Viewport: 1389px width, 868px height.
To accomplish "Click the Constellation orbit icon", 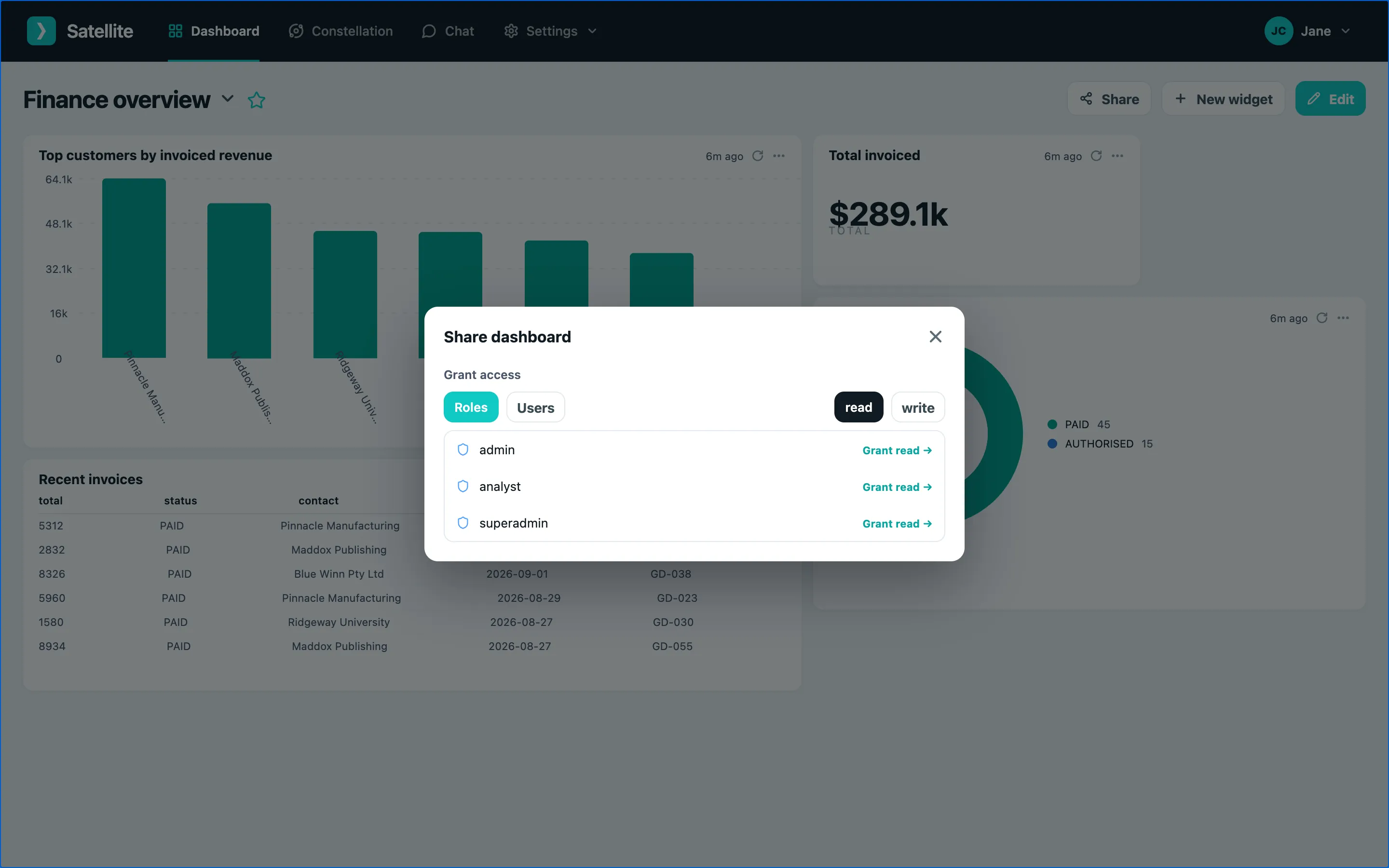I will (296, 31).
